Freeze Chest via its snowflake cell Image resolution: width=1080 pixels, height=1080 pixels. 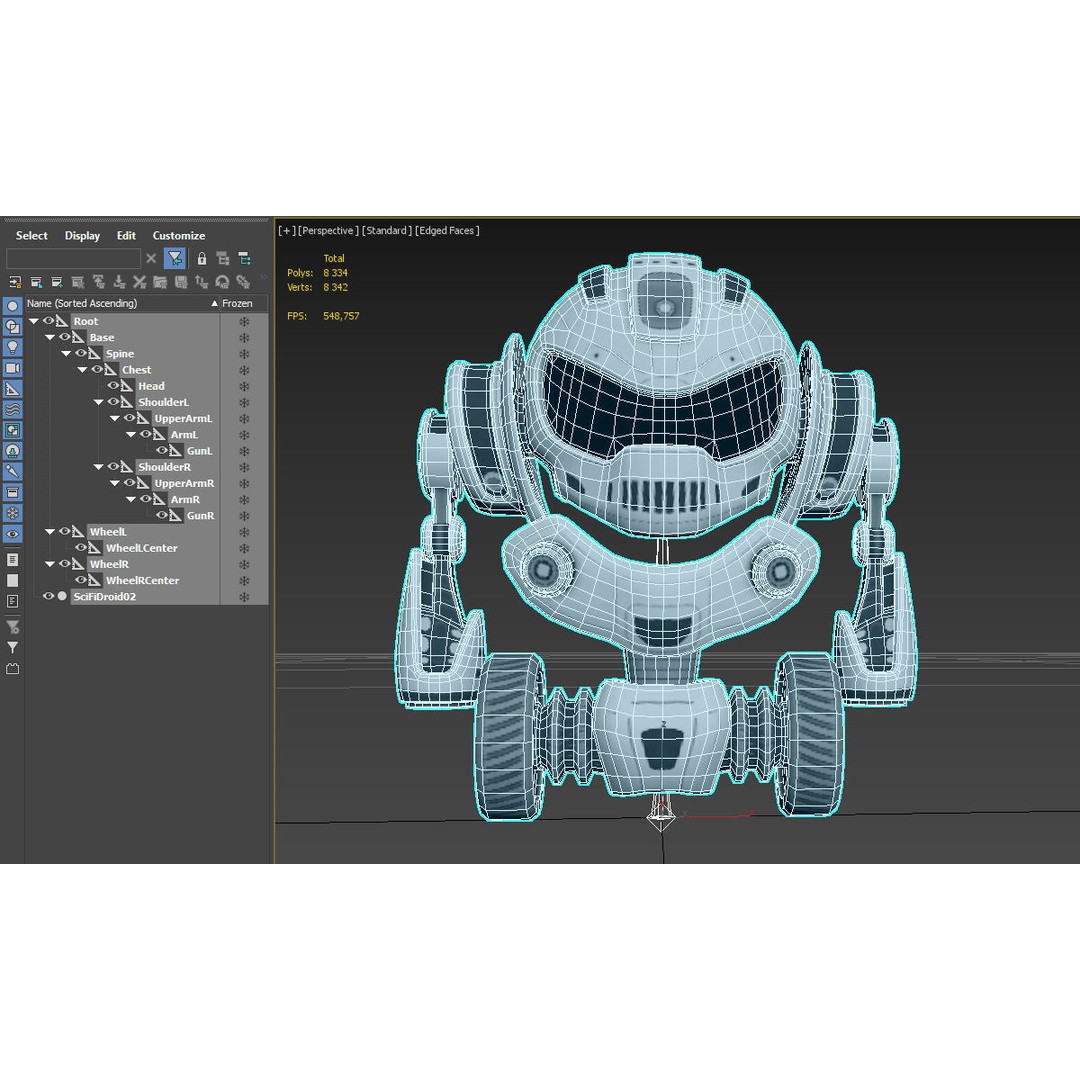tap(244, 370)
